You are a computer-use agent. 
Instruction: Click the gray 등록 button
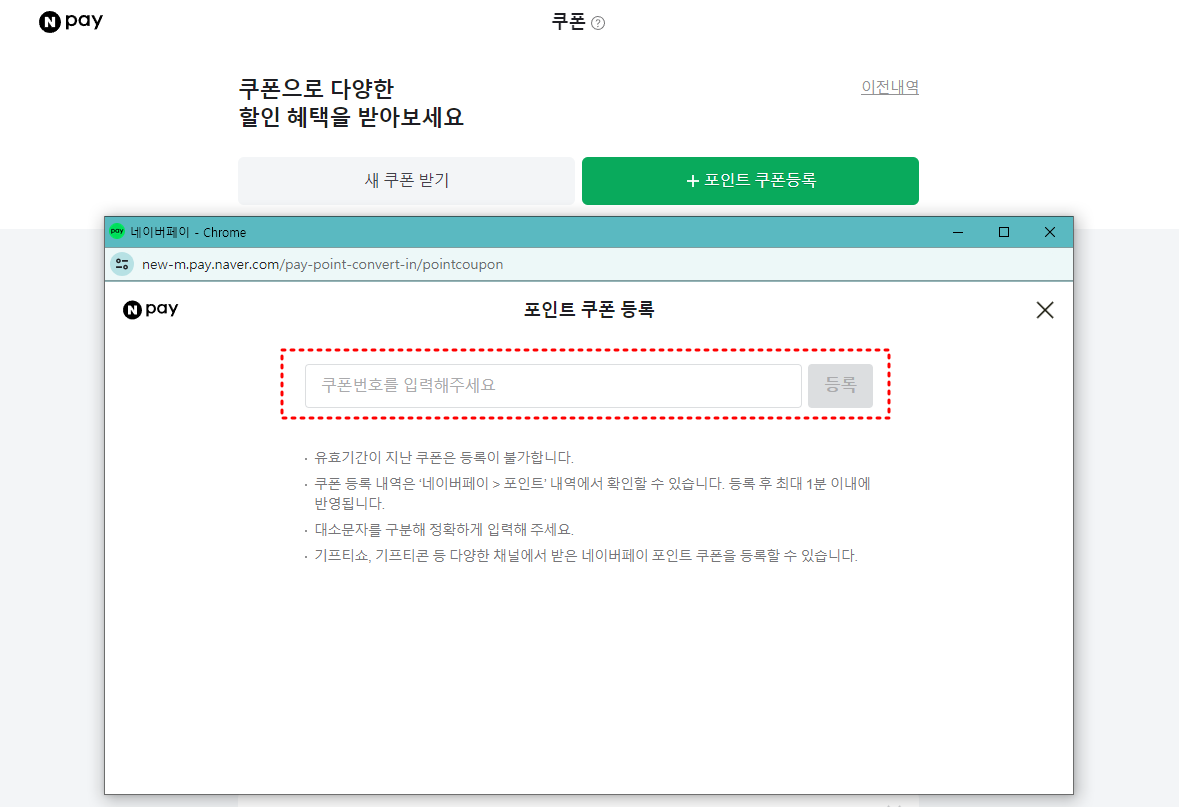tap(840, 386)
